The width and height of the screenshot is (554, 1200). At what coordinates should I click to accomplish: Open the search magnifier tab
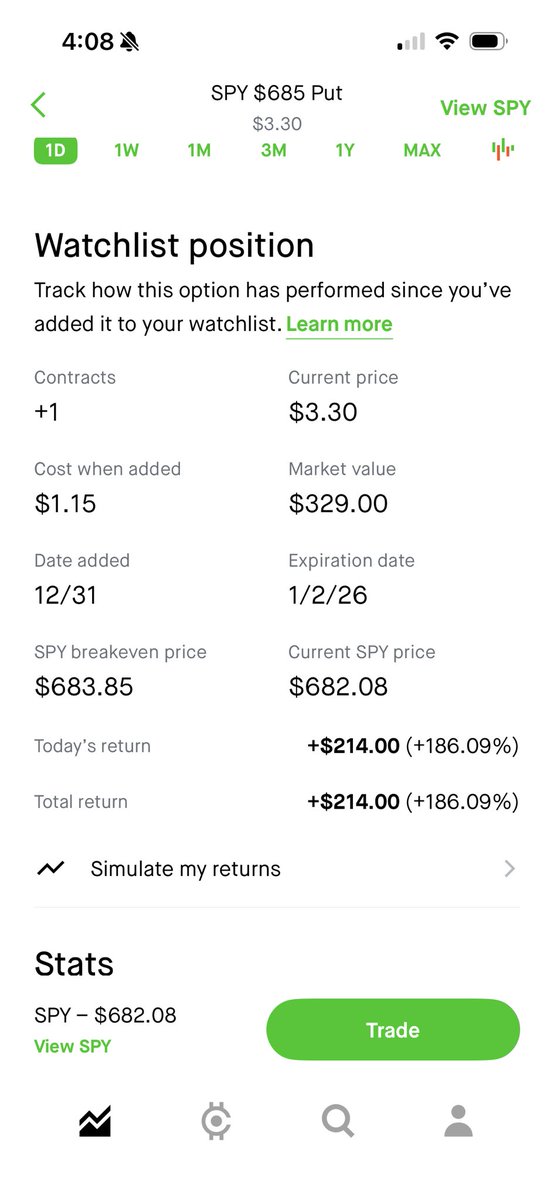(x=338, y=1121)
